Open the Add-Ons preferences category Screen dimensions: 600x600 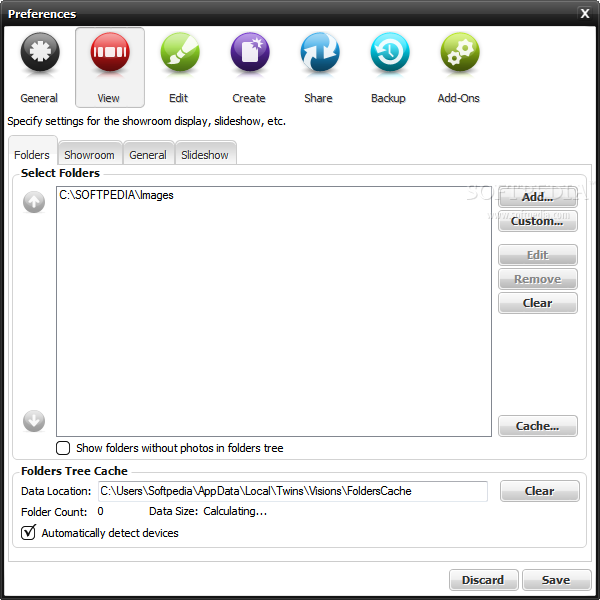click(x=459, y=67)
